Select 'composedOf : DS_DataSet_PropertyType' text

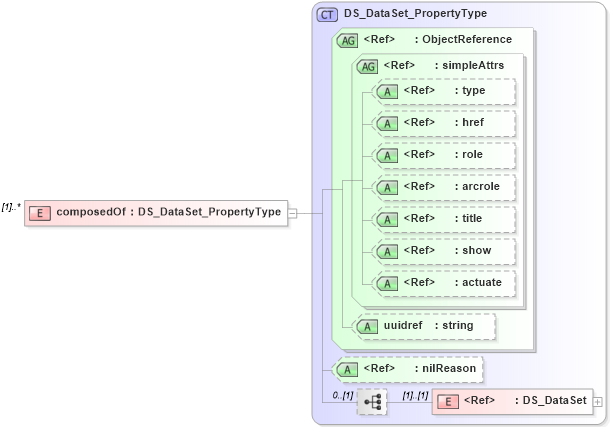click(168, 212)
